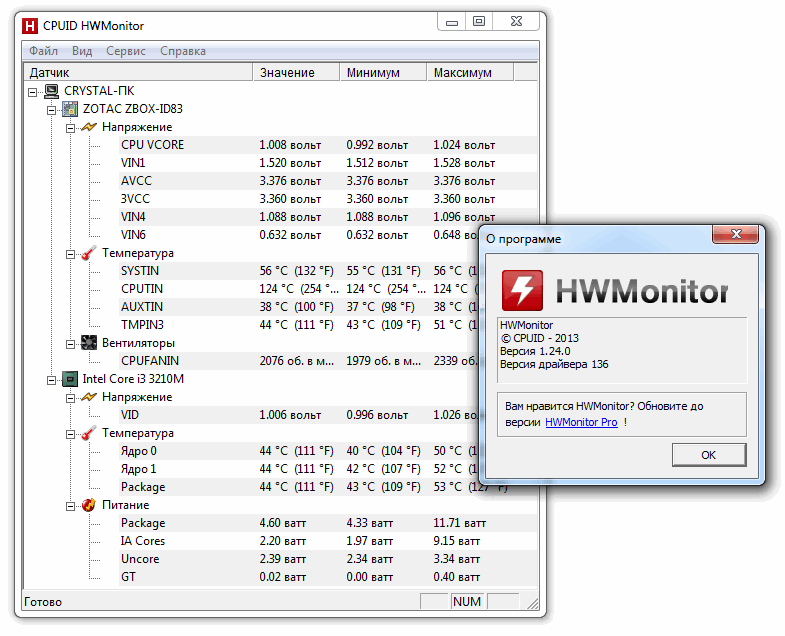Select the VIN4 voltage row
785x636 pixels.
pos(327,217)
